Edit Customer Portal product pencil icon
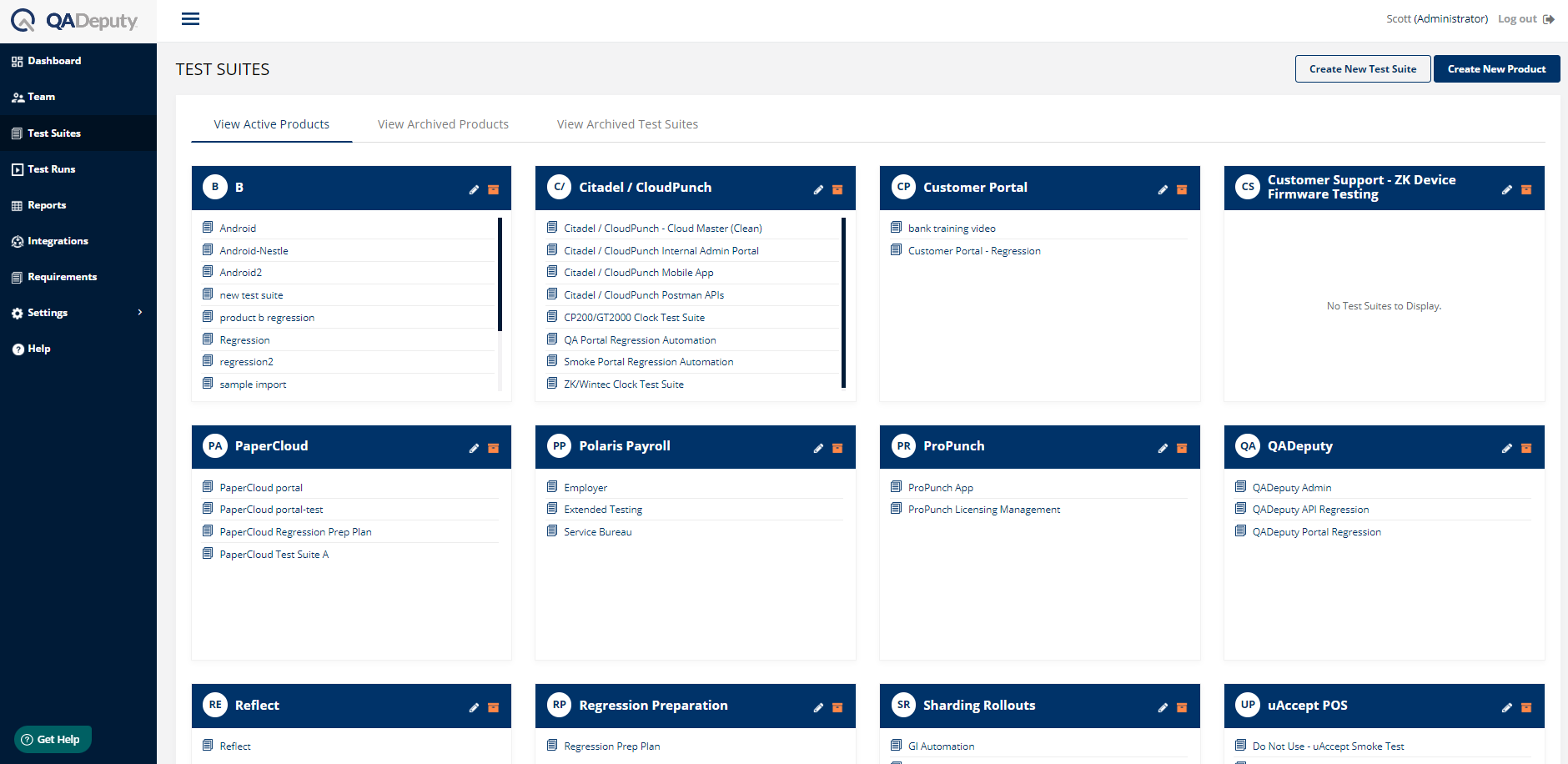The width and height of the screenshot is (1568, 764). (x=1163, y=190)
